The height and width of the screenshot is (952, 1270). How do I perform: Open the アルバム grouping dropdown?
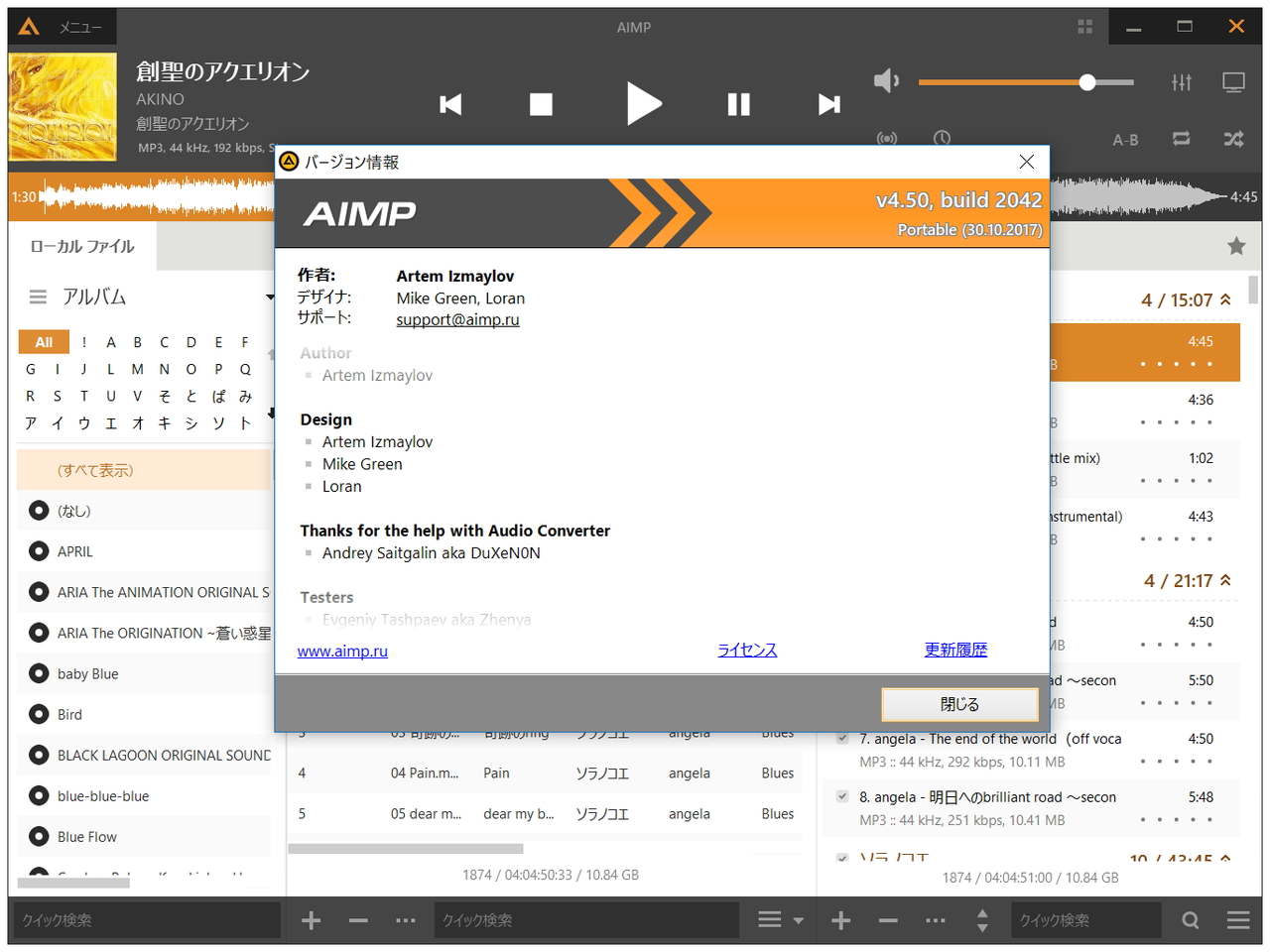point(269,297)
